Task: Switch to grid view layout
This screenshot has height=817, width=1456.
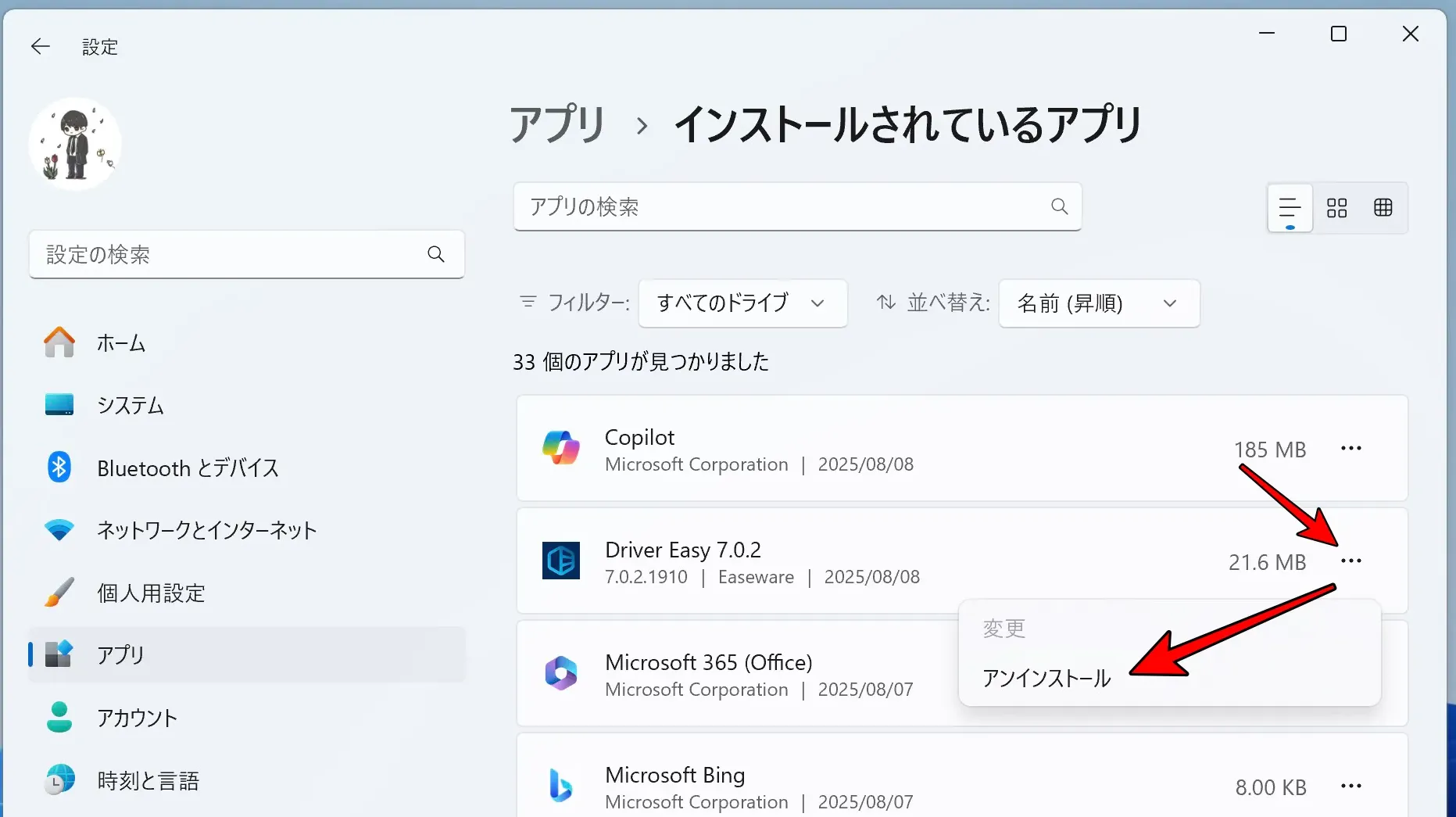Action: [x=1337, y=208]
